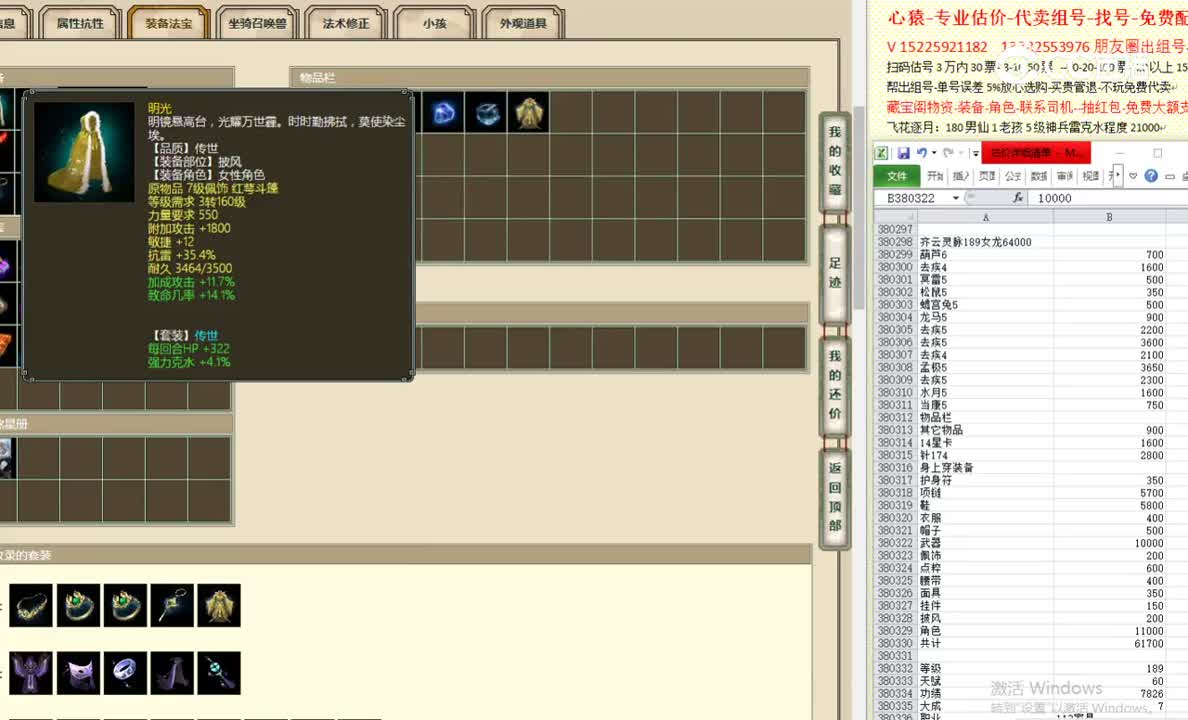Click the formula bar showing 10000
1188x720 pixels.
pyautogui.click(x=1110, y=198)
